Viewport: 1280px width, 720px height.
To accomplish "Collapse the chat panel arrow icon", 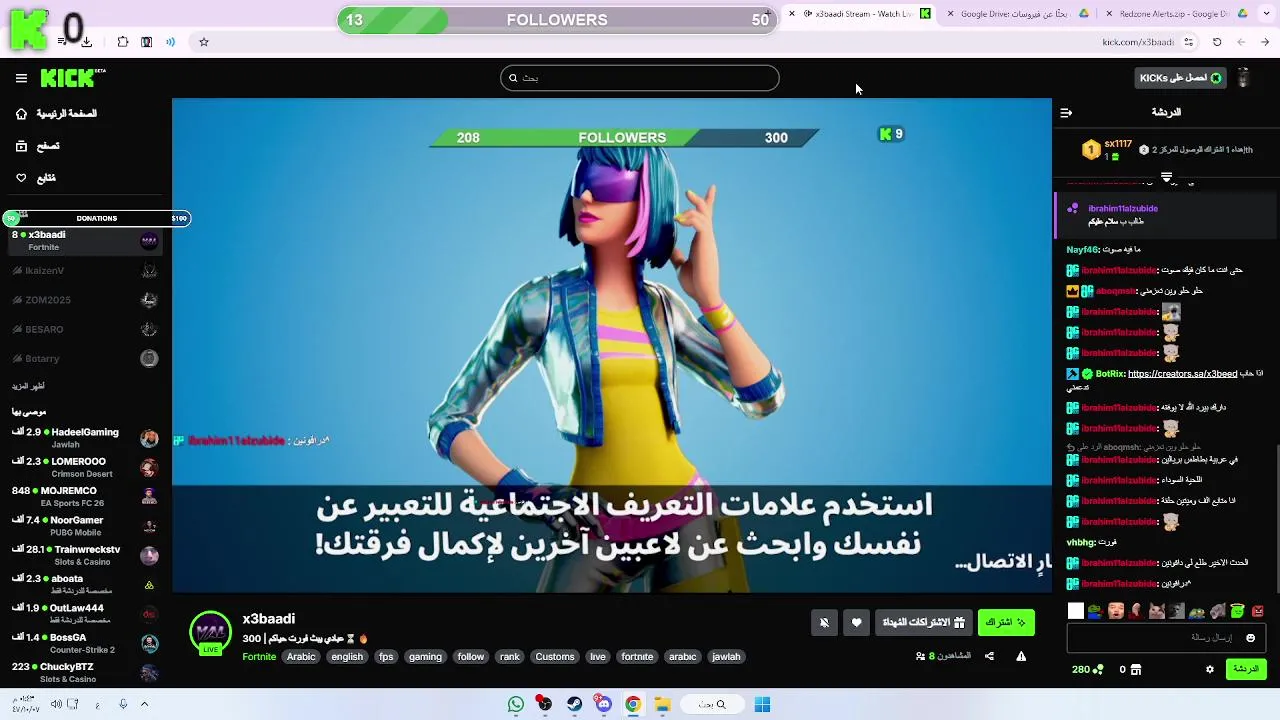I will click(x=1066, y=113).
